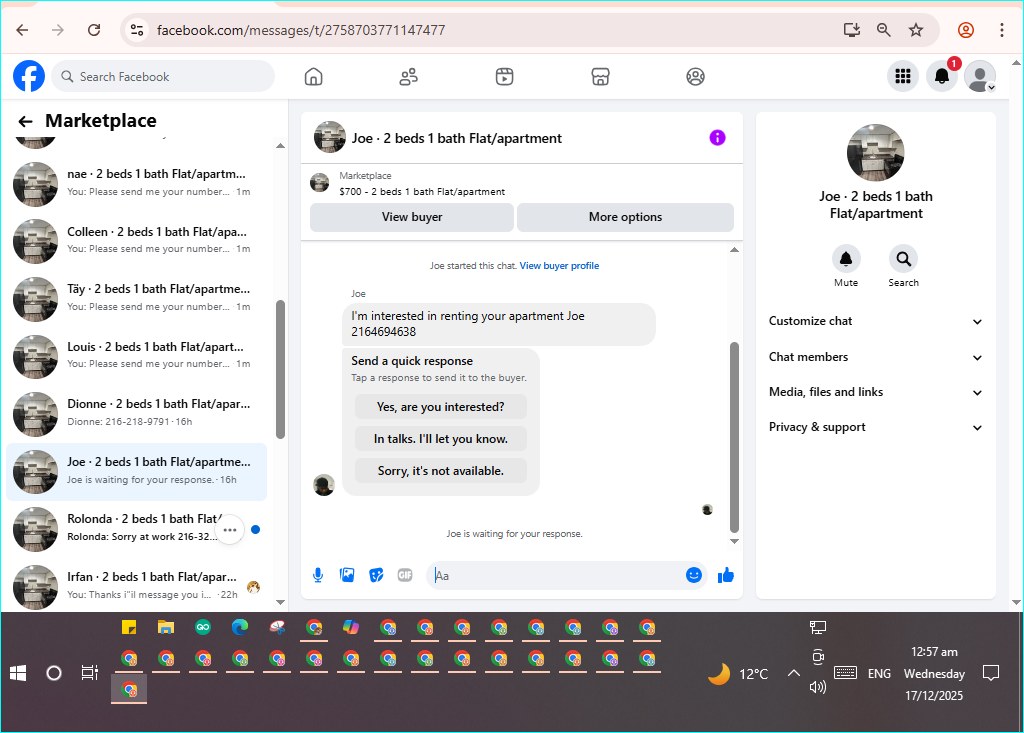
Task: Open Joe's large profile picture in right panel
Action: tap(875, 153)
